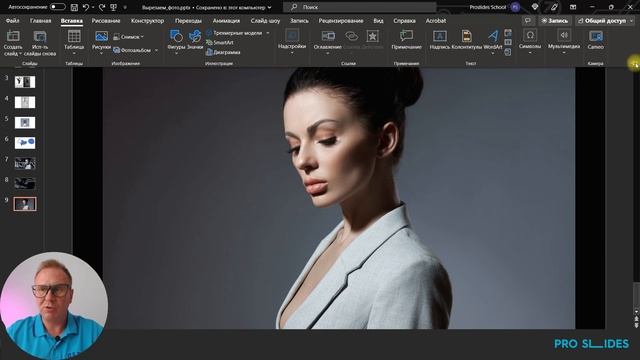Viewport: 640px width, 360px height.
Task: Expand the file name save-location dropdown
Action: [269, 7]
